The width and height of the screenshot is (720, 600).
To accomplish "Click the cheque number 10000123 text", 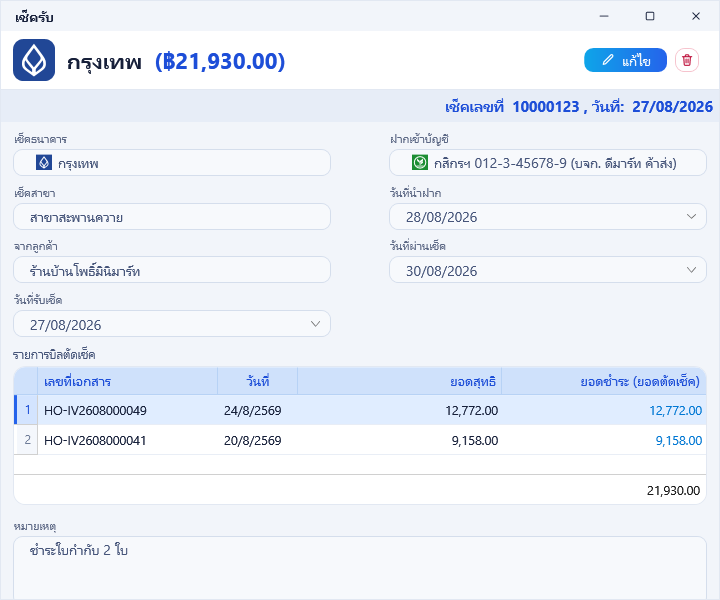I will point(546,107).
